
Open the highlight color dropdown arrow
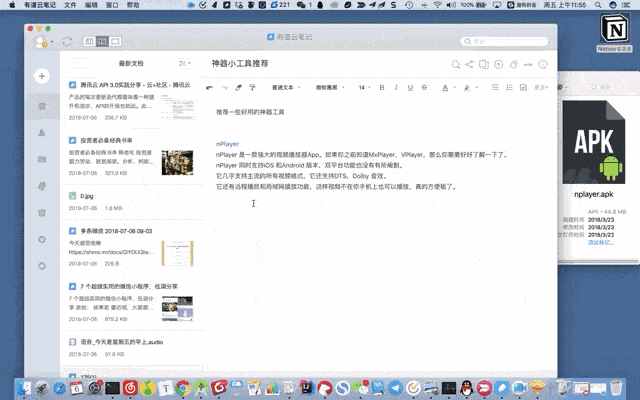click(476, 87)
